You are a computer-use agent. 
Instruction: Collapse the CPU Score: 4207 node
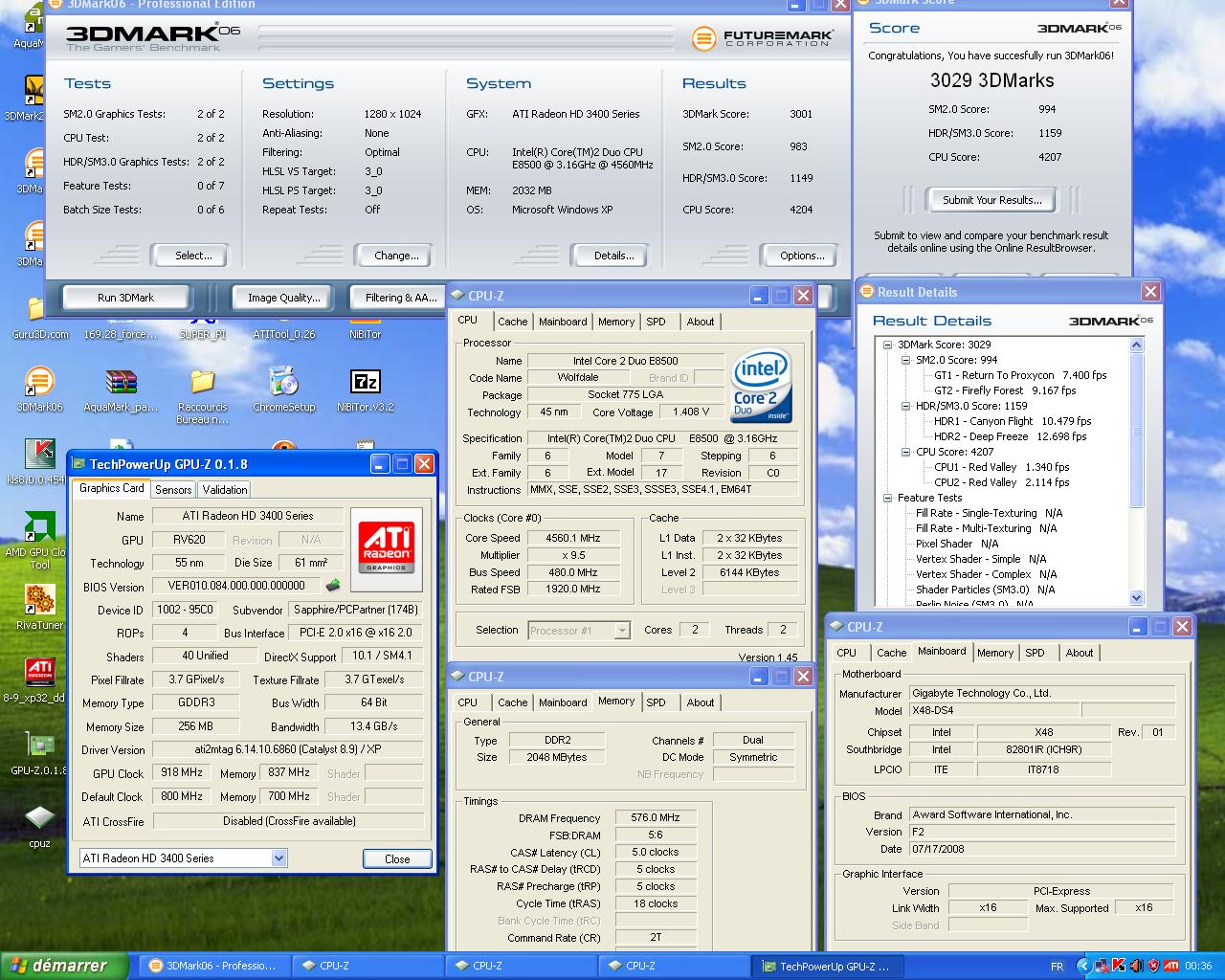[905, 452]
